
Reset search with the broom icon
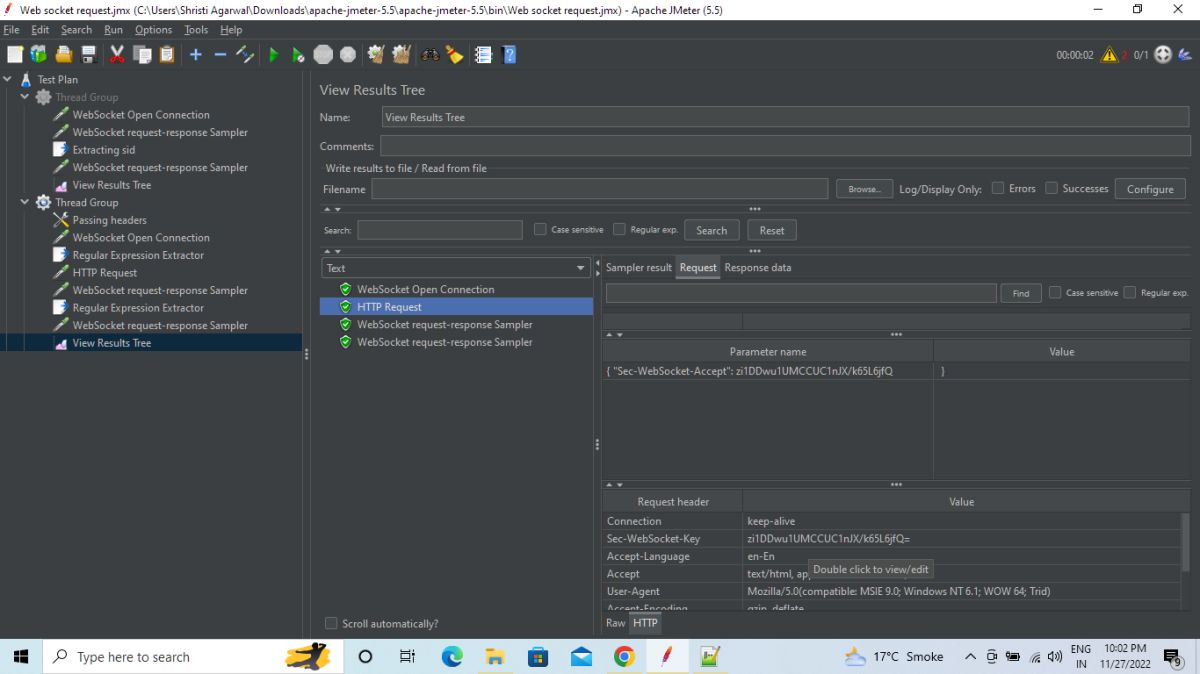(455, 55)
